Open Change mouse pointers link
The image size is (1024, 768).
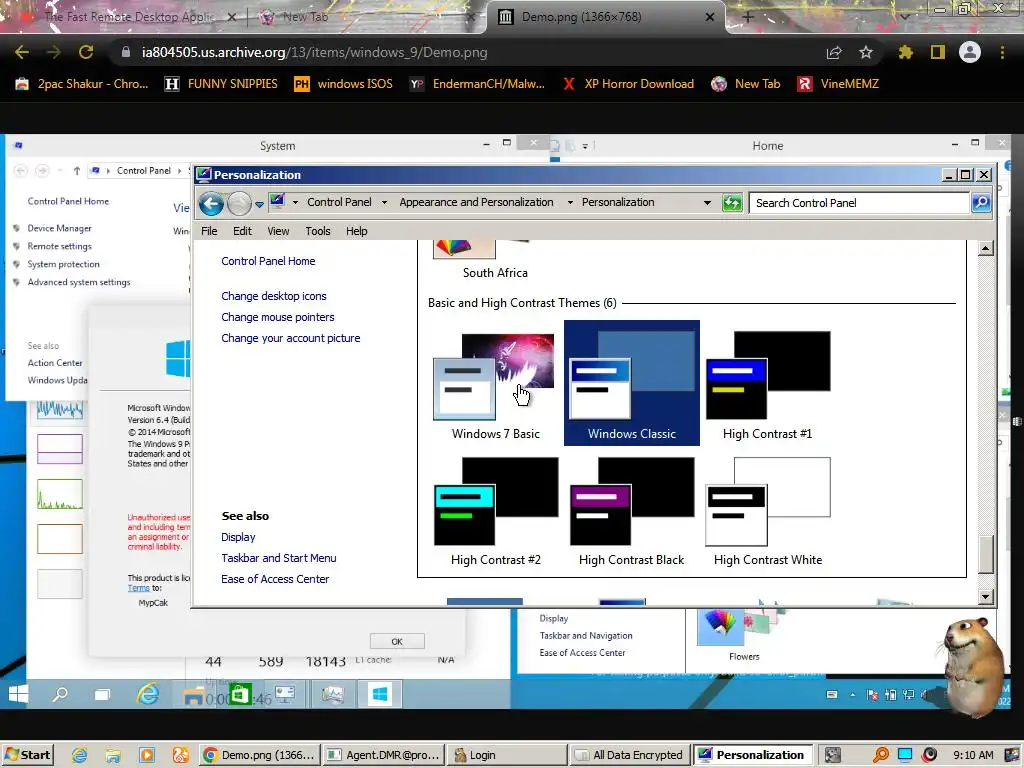[x=278, y=317]
